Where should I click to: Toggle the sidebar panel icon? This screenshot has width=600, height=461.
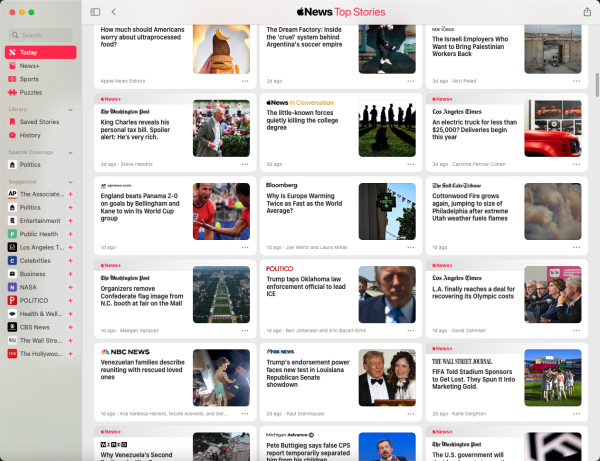pos(95,12)
